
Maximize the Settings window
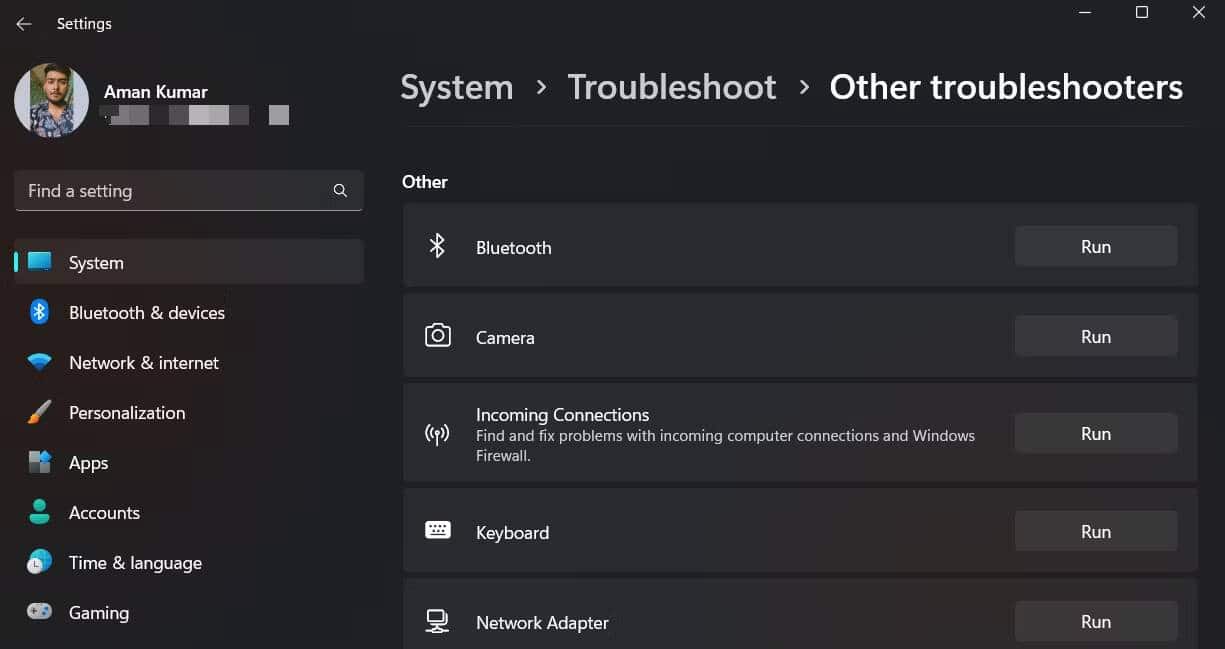click(1141, 13)
